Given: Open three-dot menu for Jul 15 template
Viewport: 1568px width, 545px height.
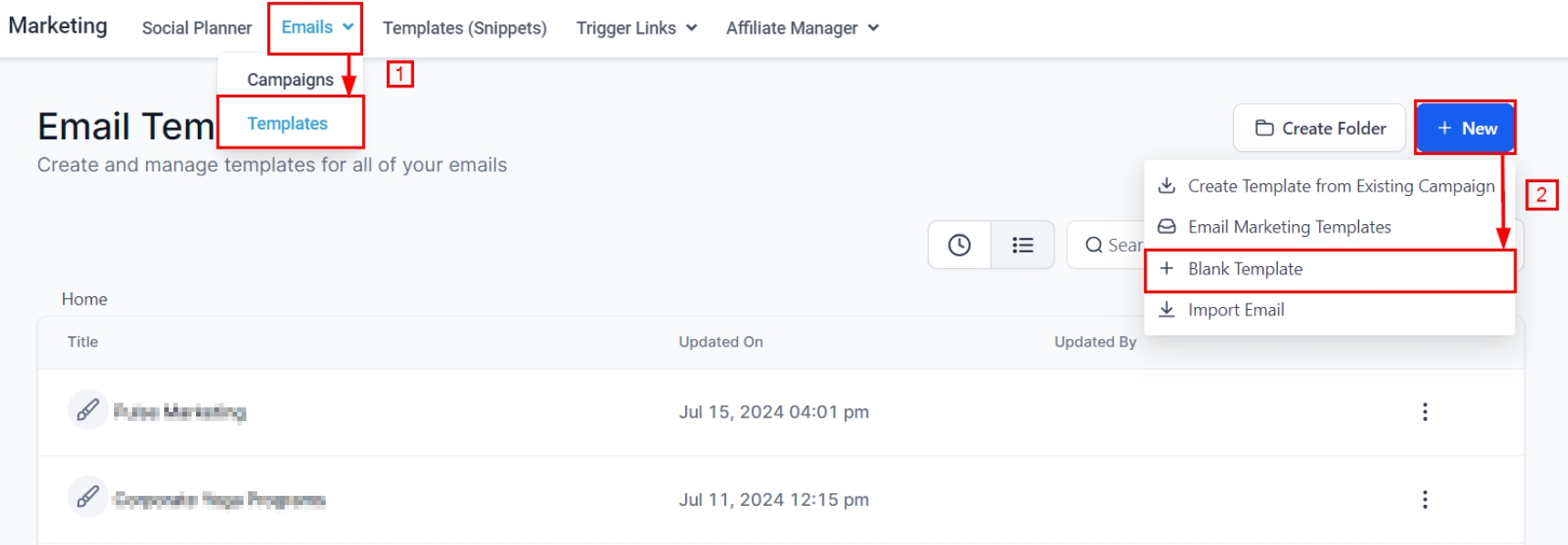Looking at the screenshot, I should [1424, 412].
